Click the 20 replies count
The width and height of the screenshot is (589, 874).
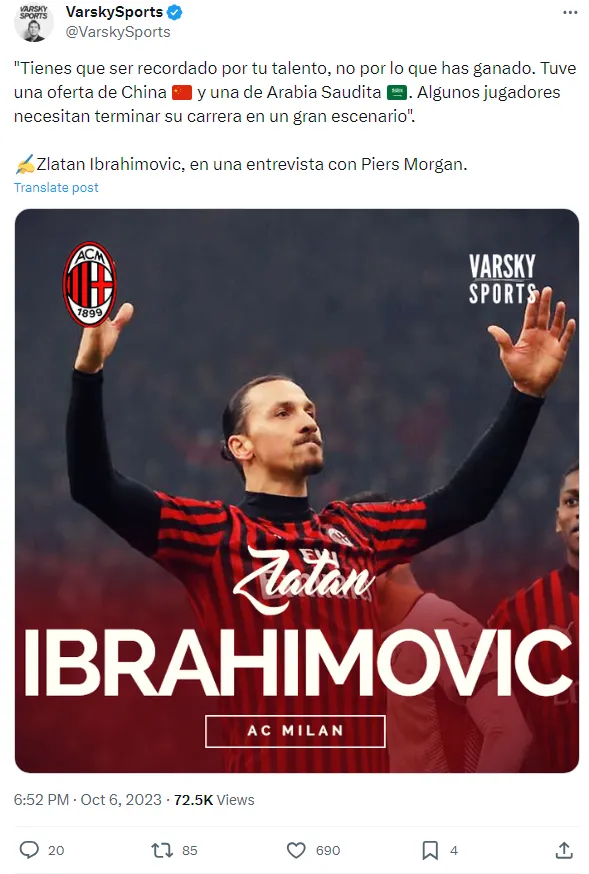[x=56, y=851]
